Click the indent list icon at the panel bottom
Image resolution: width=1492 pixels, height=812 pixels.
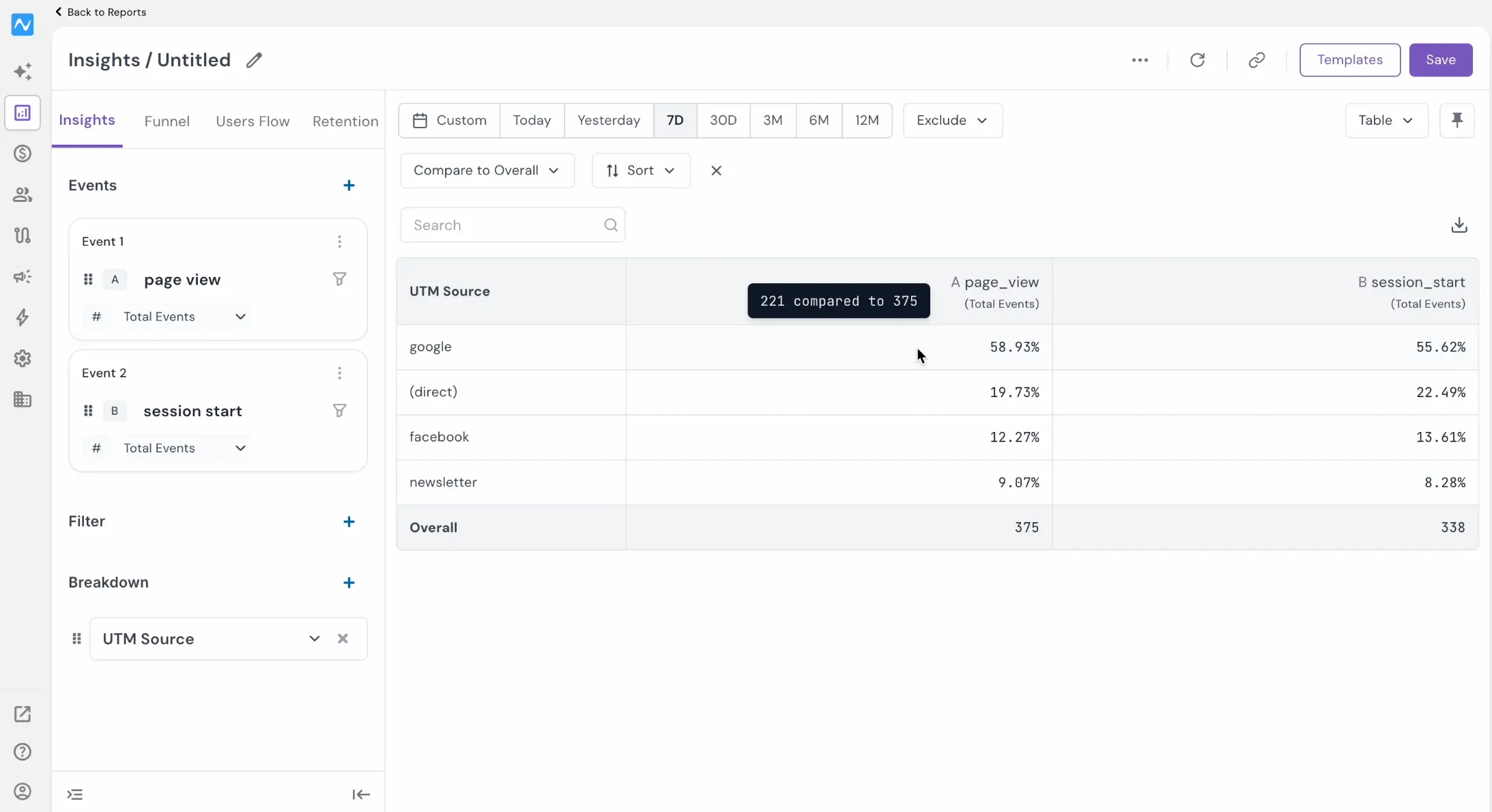coord(75,794)
